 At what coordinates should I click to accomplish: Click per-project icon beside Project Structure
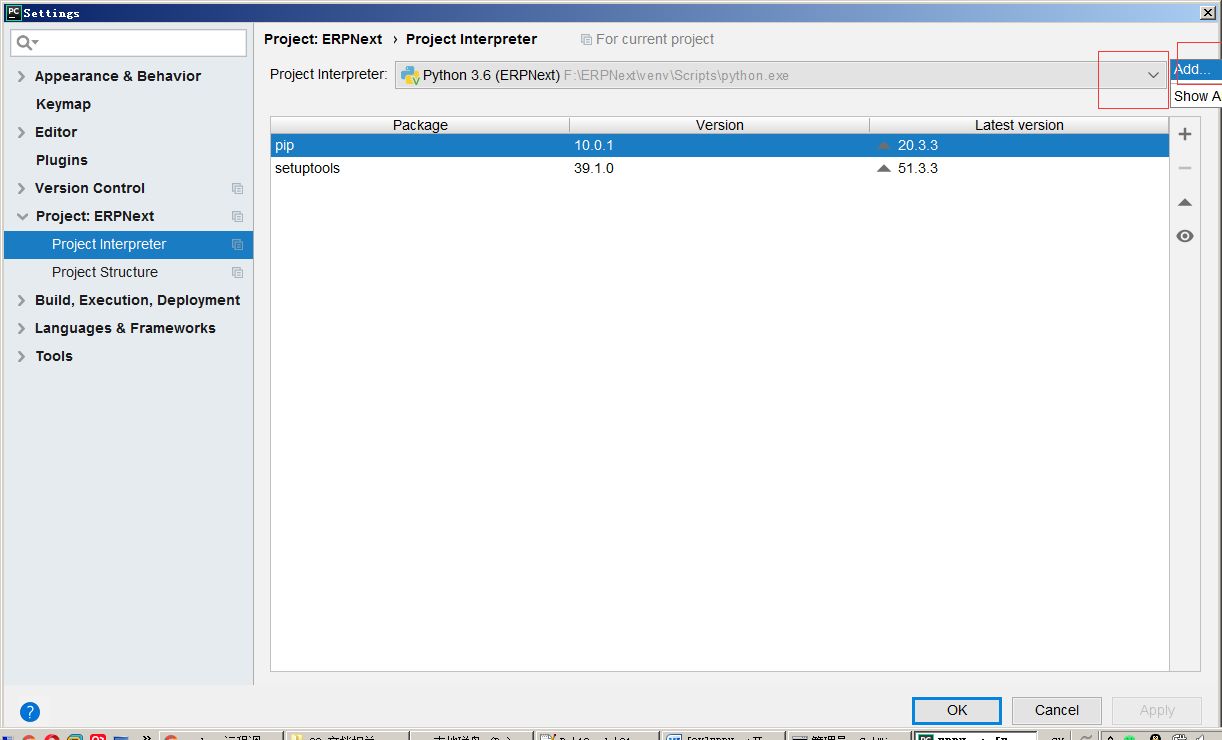[237, 272]
